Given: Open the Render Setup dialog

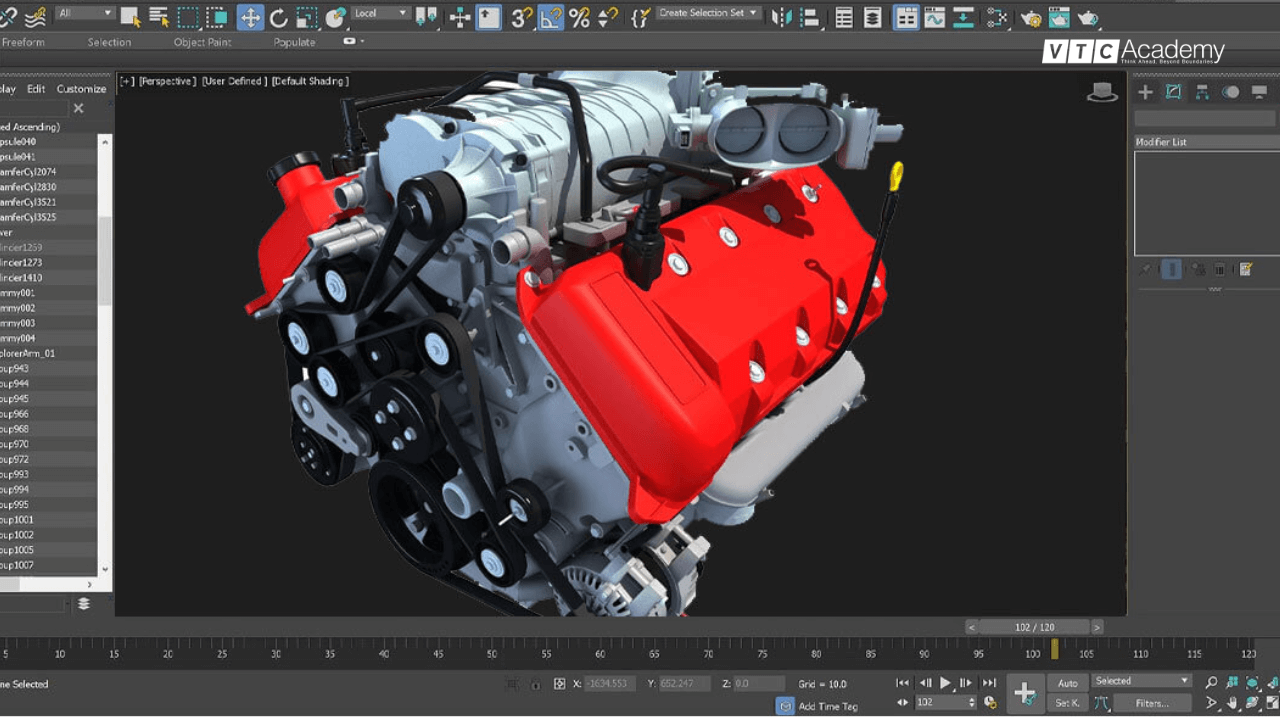Looking at the screenshot, I should pos(1032,14).
